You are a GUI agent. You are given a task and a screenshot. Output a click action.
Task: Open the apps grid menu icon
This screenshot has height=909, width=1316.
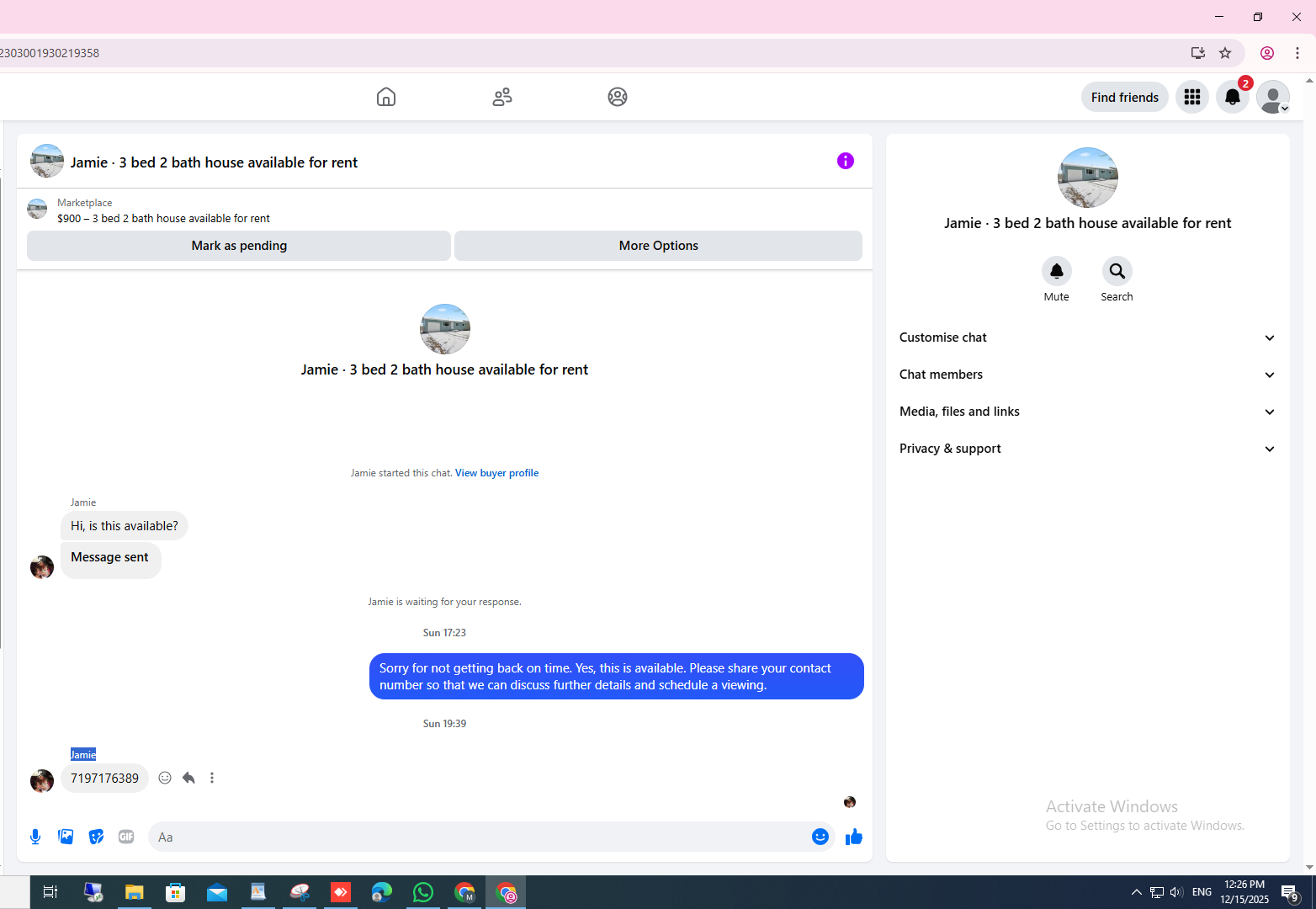click(x=1192, y=97)
